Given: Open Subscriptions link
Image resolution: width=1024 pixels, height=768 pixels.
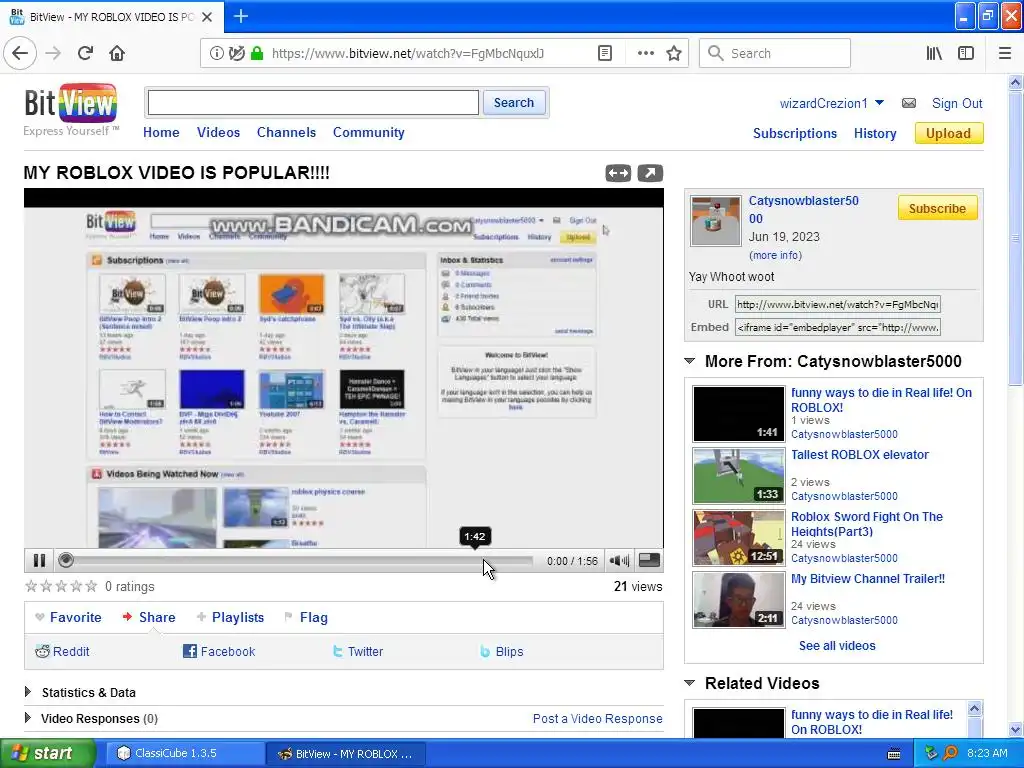Looking at the screenshot, I should 795,133.
